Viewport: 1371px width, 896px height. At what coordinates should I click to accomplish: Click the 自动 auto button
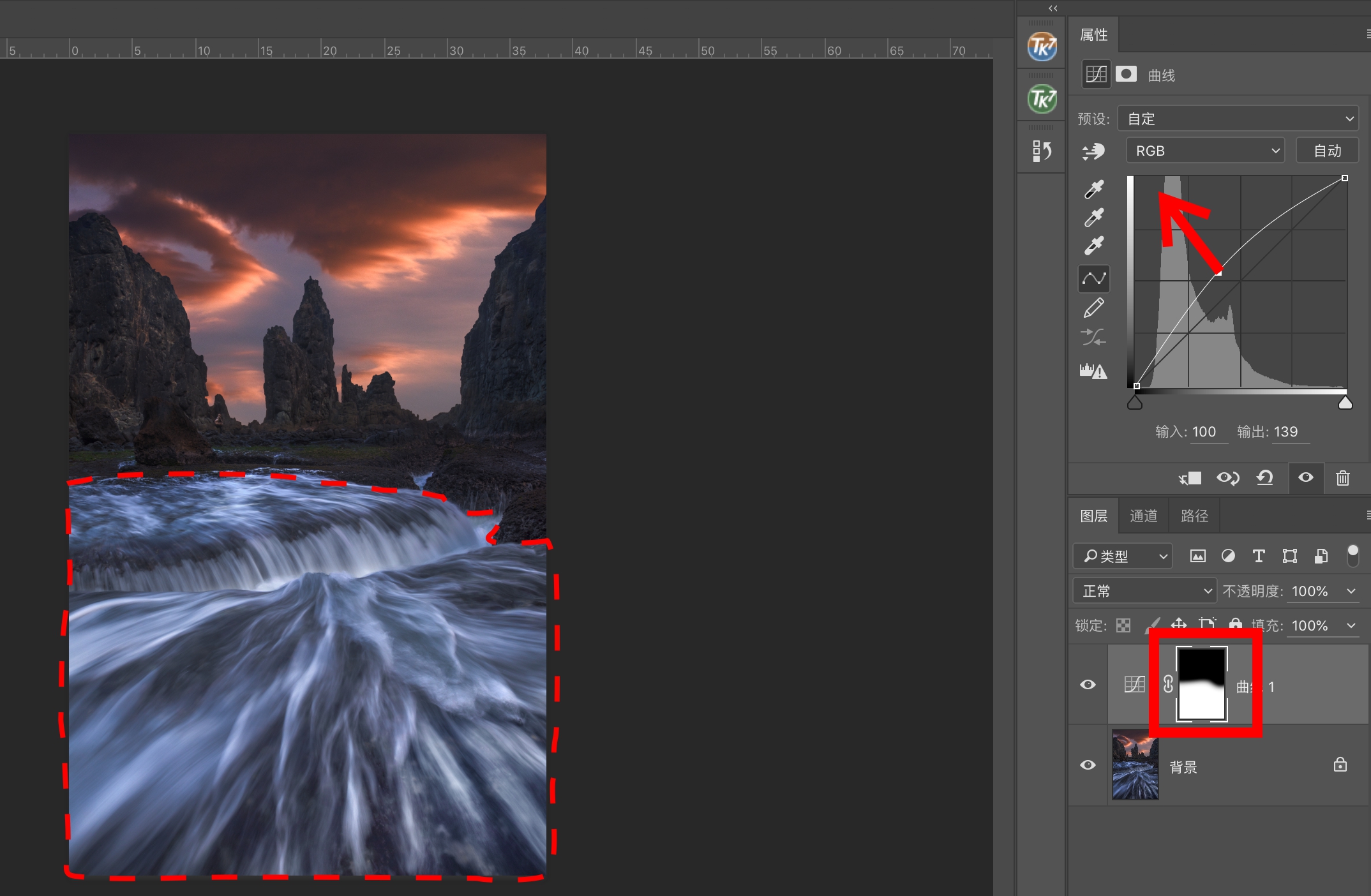click(1327, 151)
